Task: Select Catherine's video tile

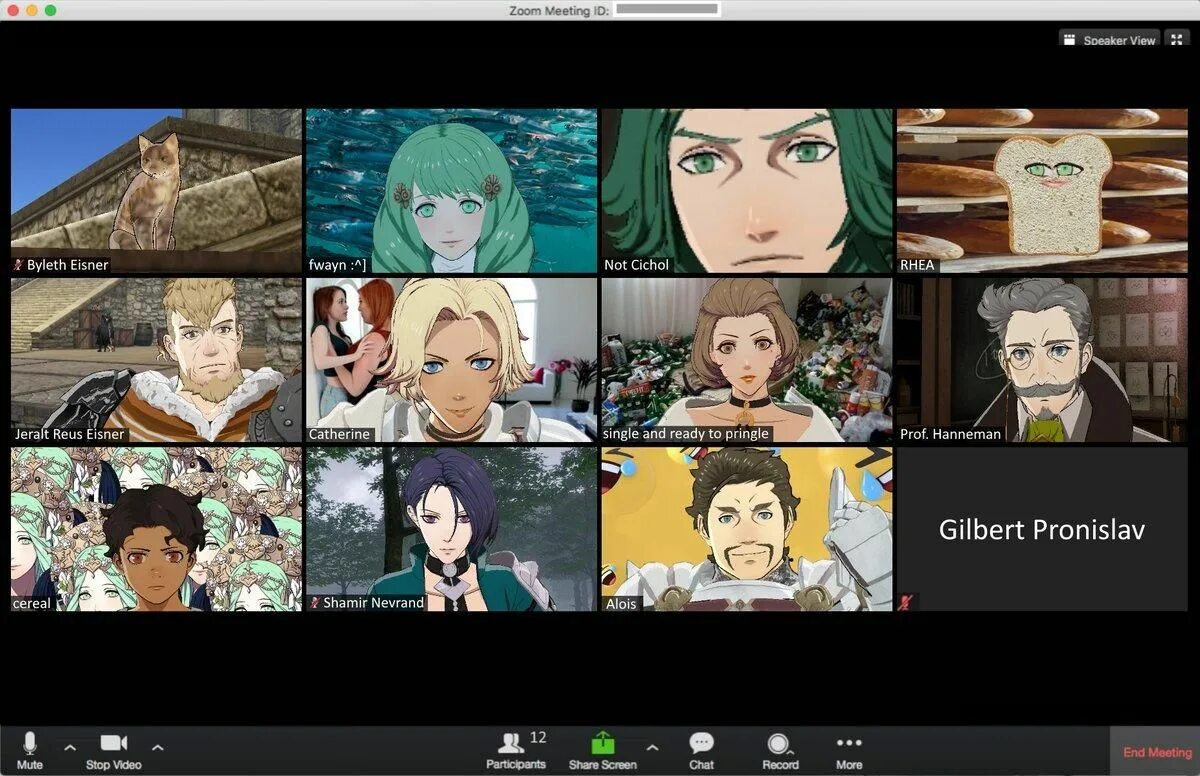Action: tap(451, 360)
